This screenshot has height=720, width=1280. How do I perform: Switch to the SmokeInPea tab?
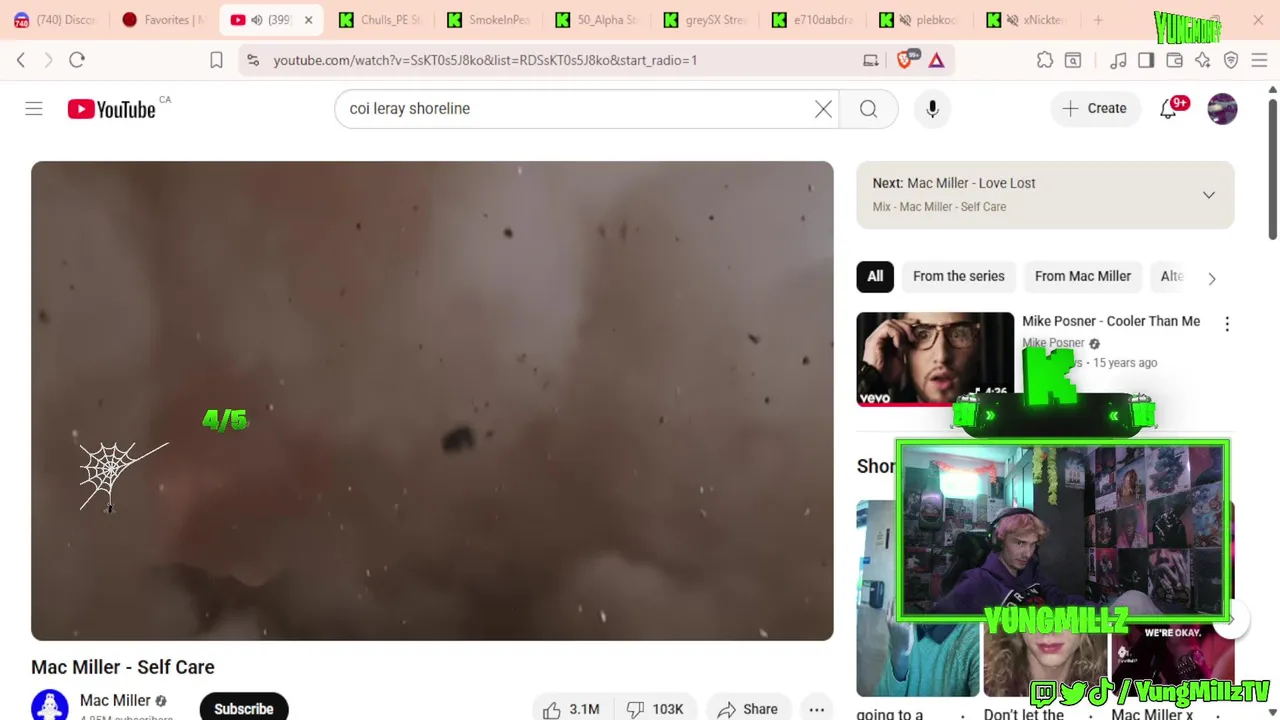tap(489, 20)
